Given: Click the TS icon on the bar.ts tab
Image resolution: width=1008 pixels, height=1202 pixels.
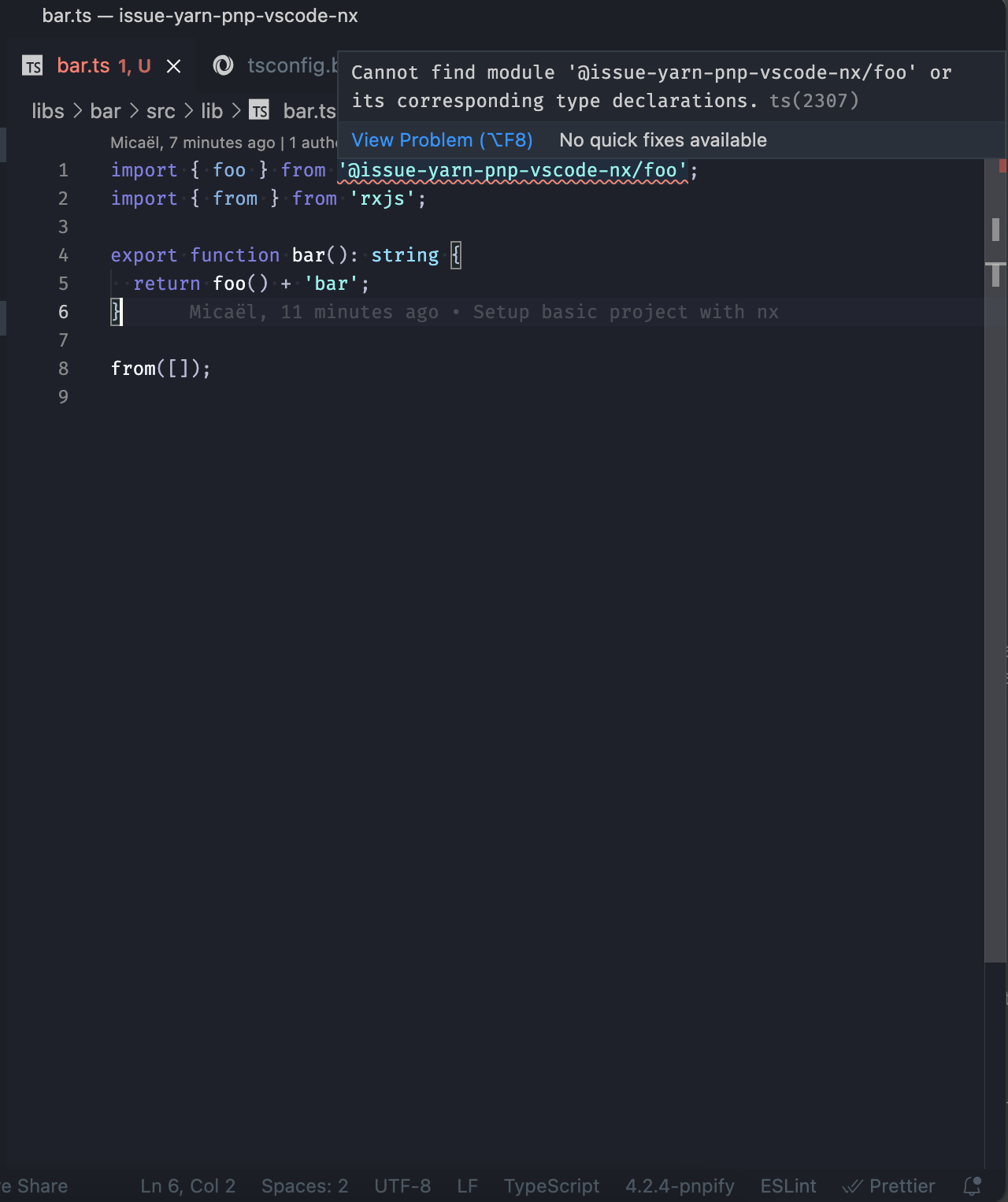Looking at the screenshot, I should (32, 65).
